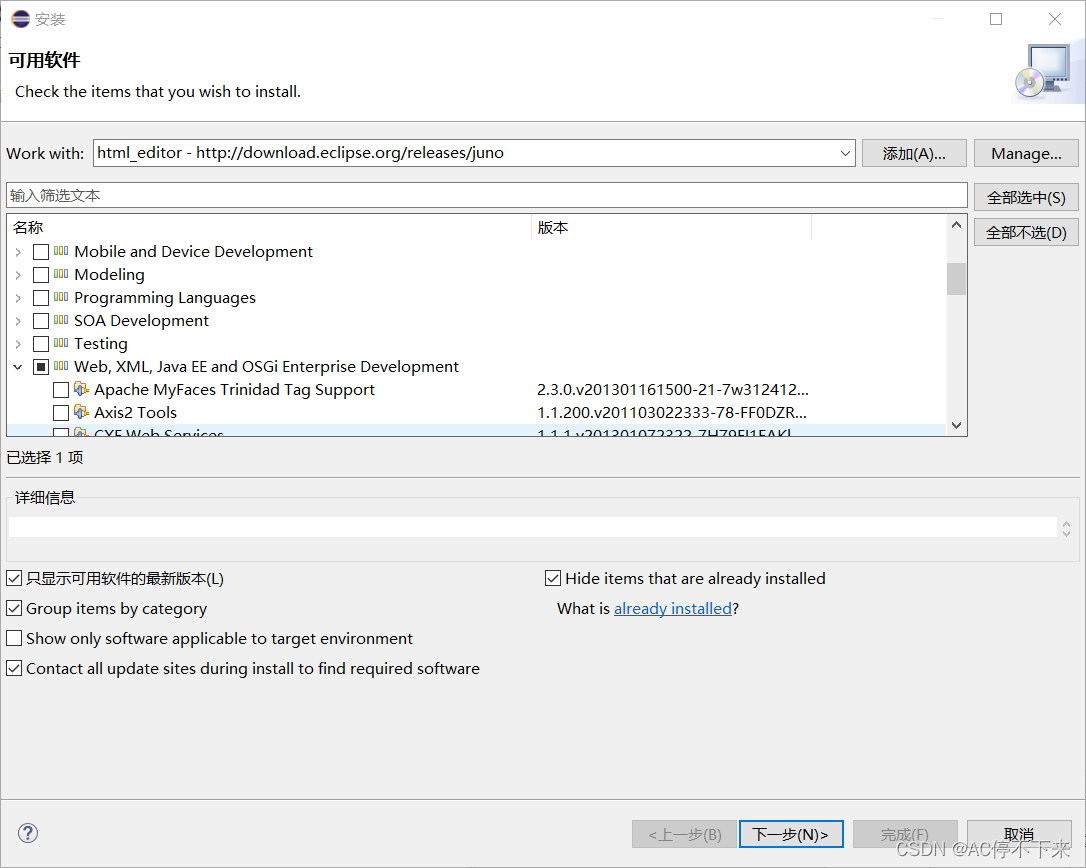1086x868 pixels.
Task: Open the already installed link
Action: click(673, 608)
